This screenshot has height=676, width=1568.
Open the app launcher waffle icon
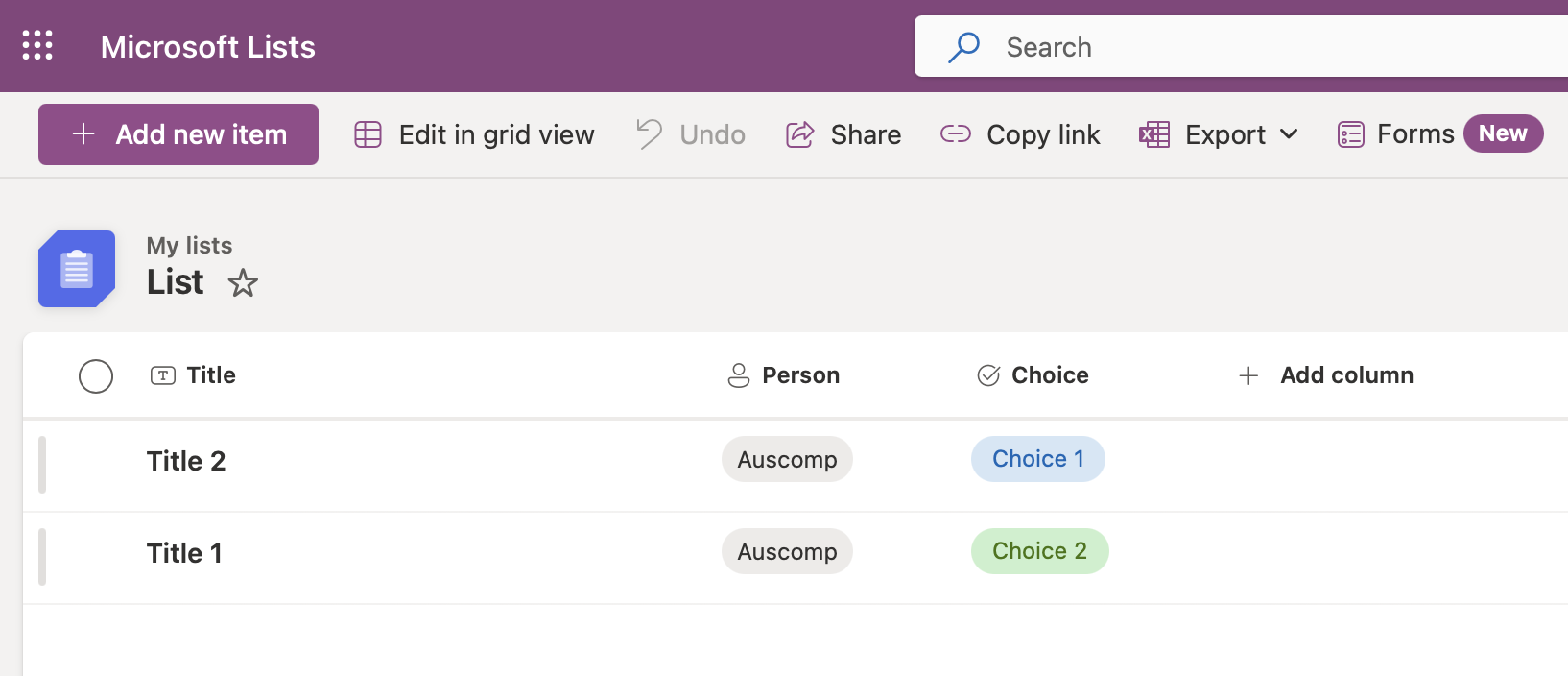point(37,45)
